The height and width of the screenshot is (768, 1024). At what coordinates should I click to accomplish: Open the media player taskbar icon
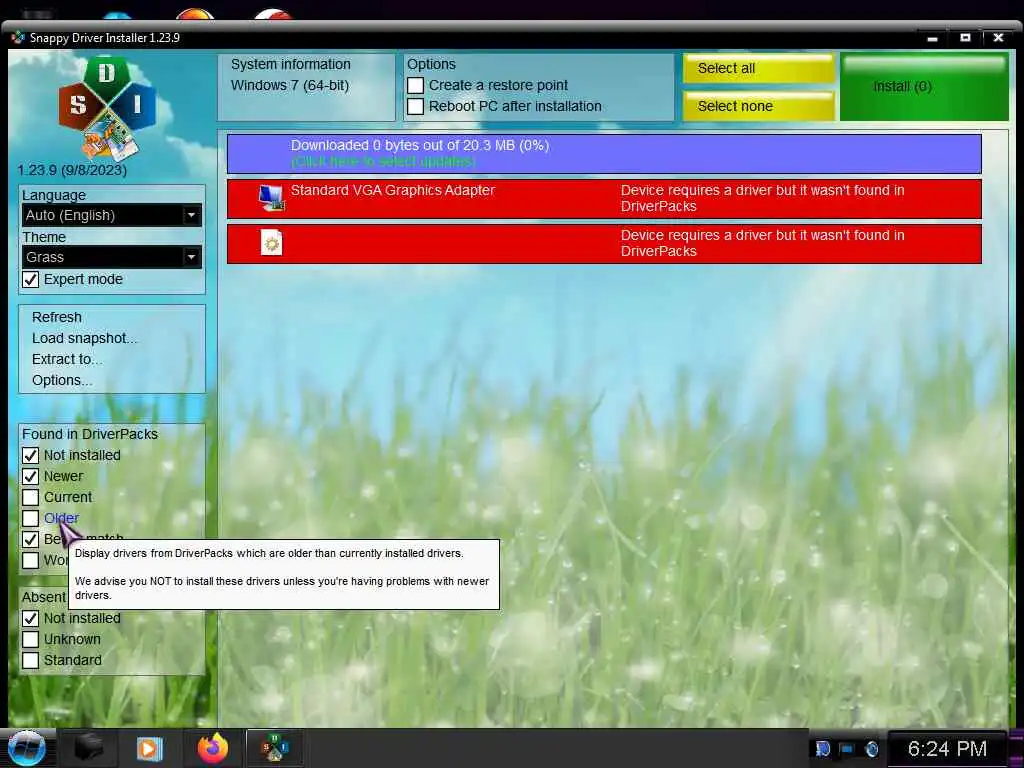pos(149,748)
